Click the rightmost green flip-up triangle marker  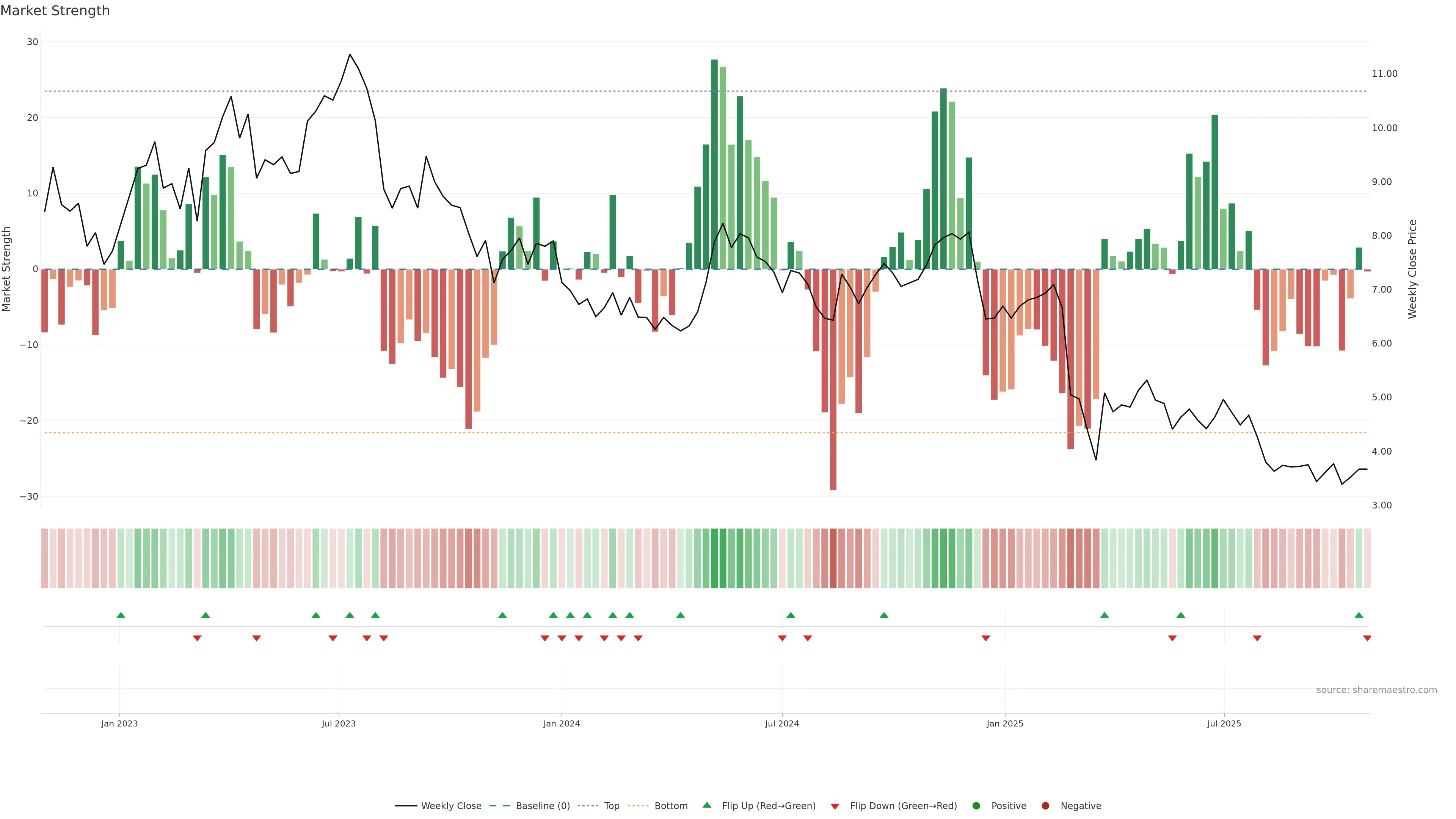[1359, 615]
